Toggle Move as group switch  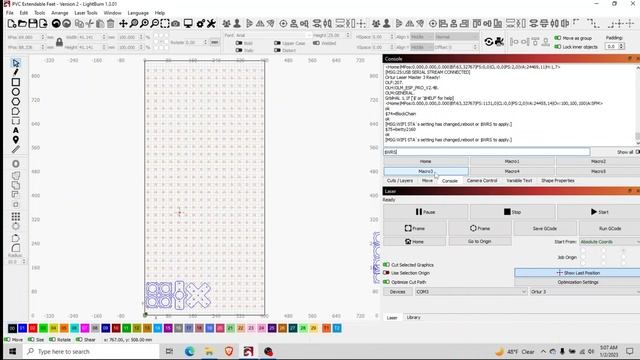558,38
